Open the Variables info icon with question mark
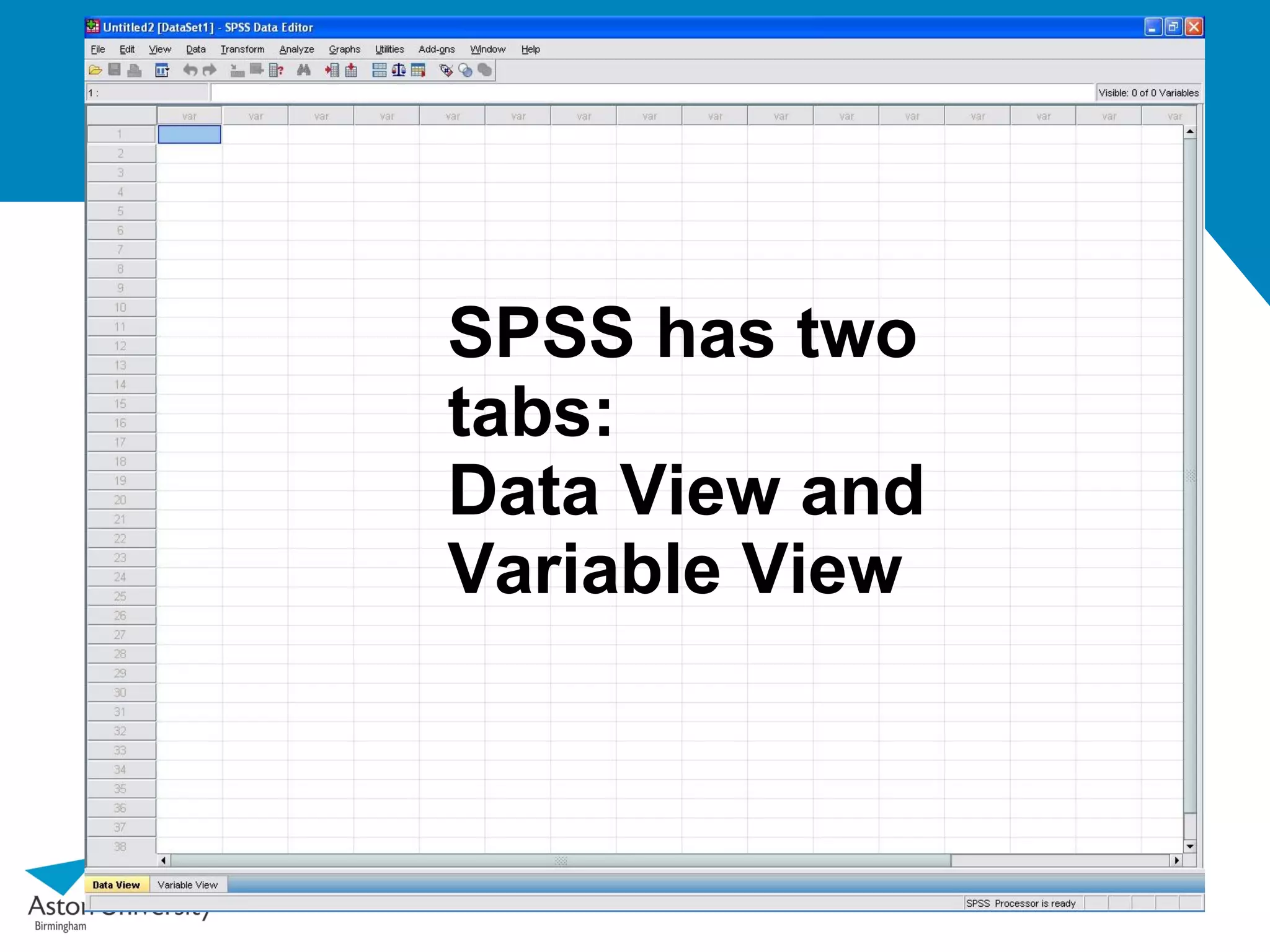Viewport: 1270px width, 952px height. point(277,71)
